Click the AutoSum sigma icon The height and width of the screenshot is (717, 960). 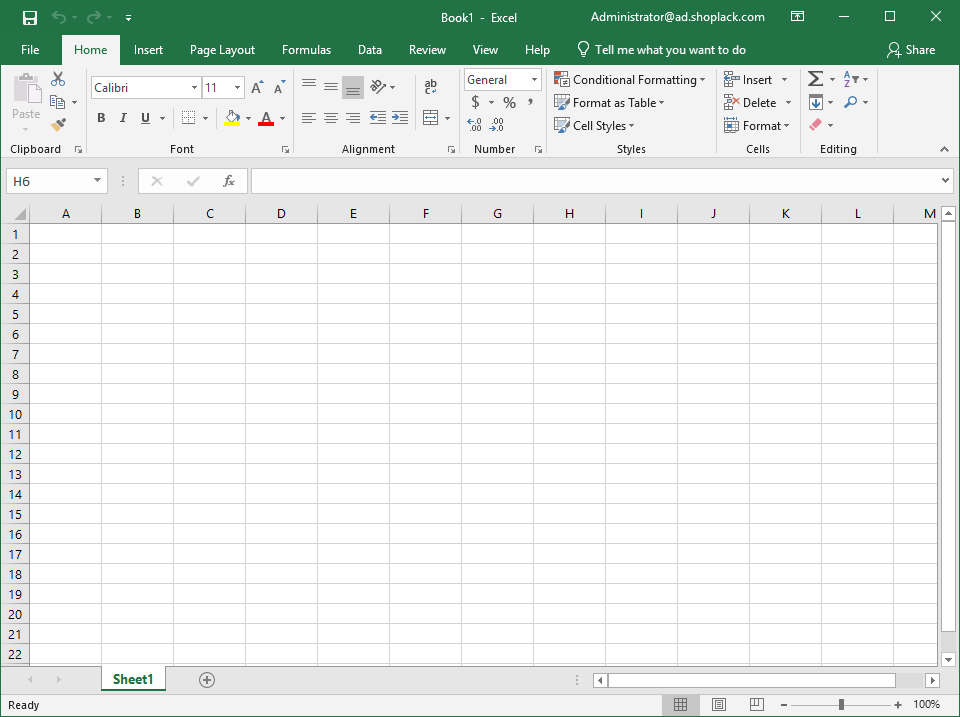coord(815,79)
